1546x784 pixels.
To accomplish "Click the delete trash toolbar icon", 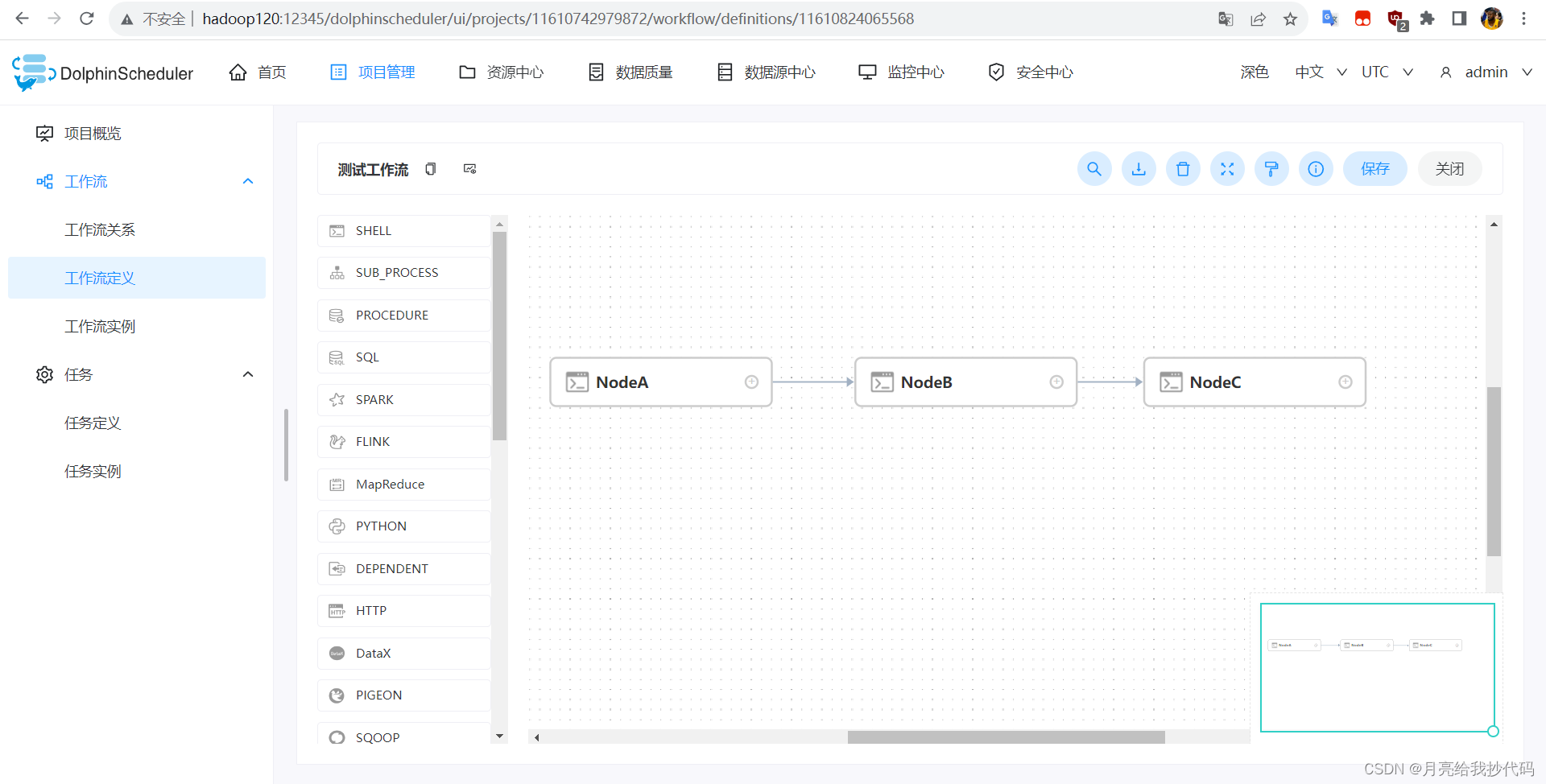I will (x=1183, y=169).
